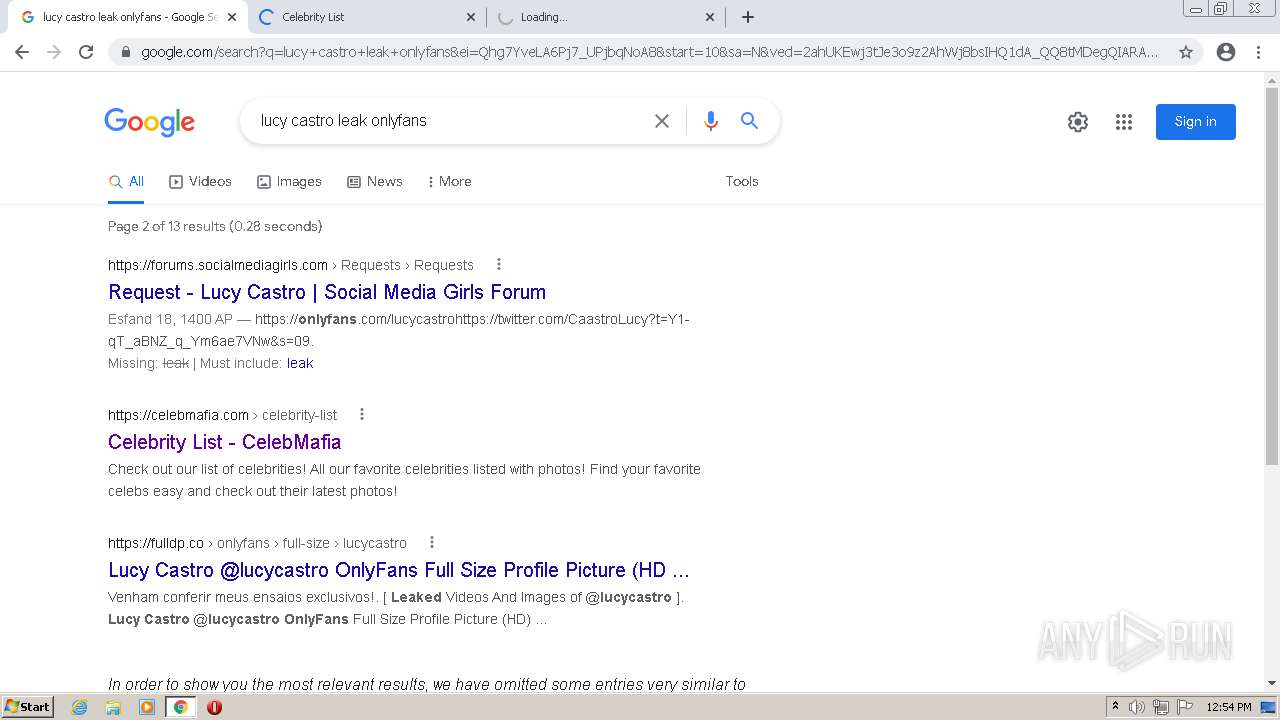
Task: Click the taskbar clock 12:54 PM
Action: tap(1229, 707)
